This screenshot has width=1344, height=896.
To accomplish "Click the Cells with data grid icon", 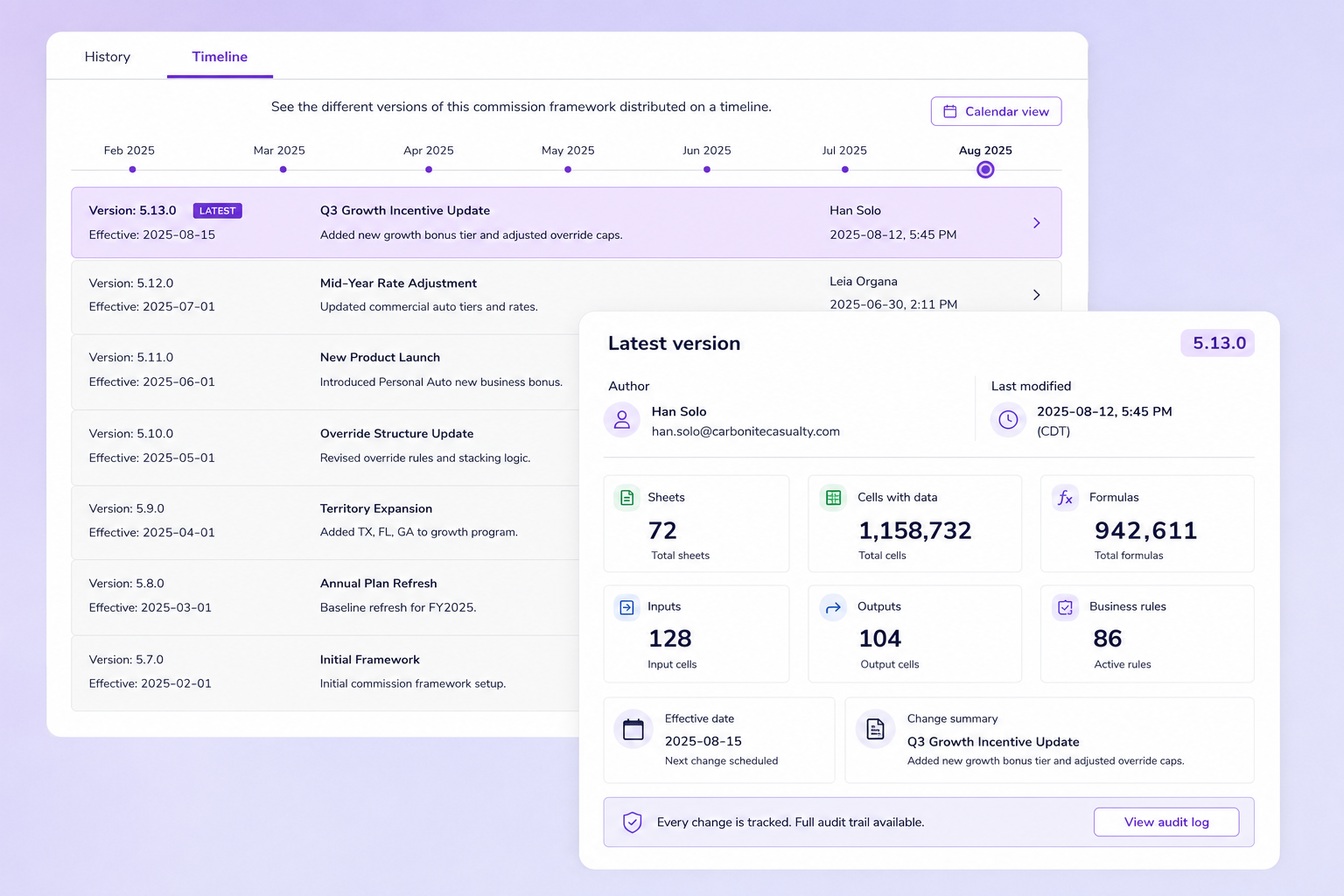I will (833, 498).
